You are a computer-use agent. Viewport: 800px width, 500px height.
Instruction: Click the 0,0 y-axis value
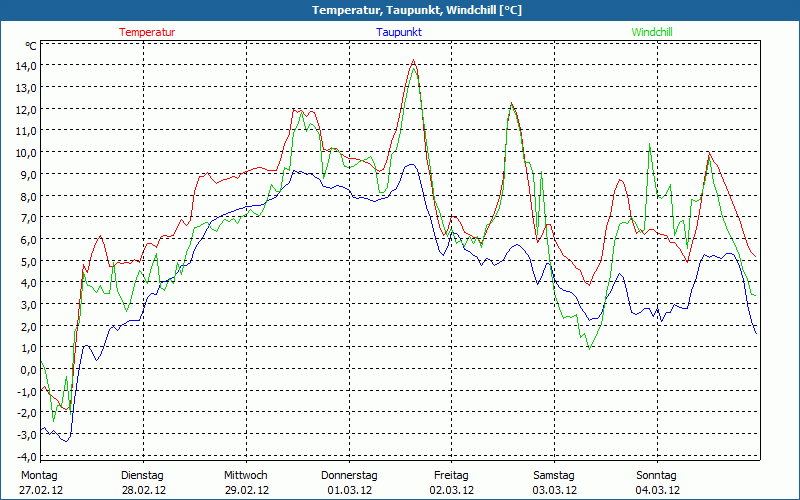[28, 369]
